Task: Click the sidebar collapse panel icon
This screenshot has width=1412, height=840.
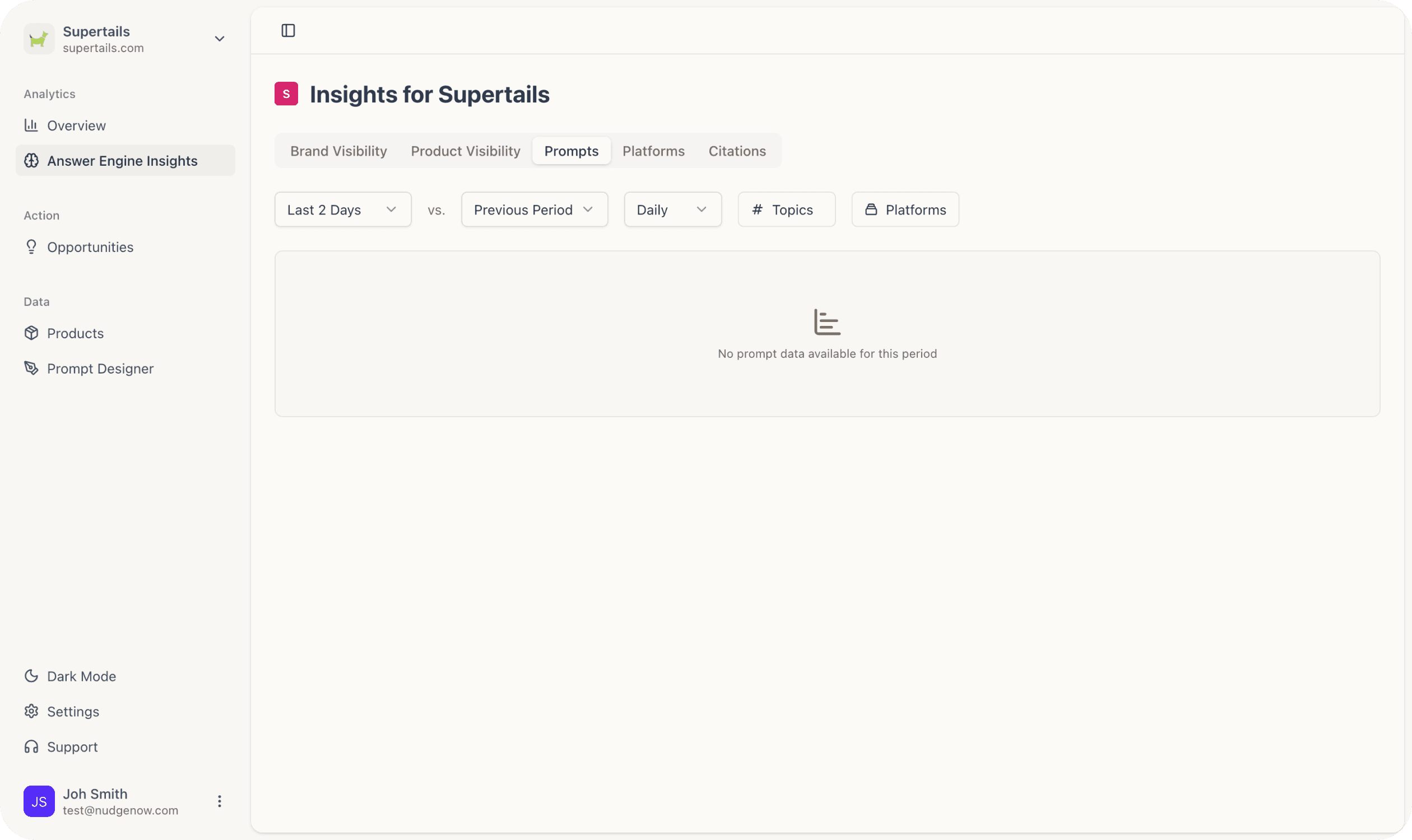Action: [288, 31]
